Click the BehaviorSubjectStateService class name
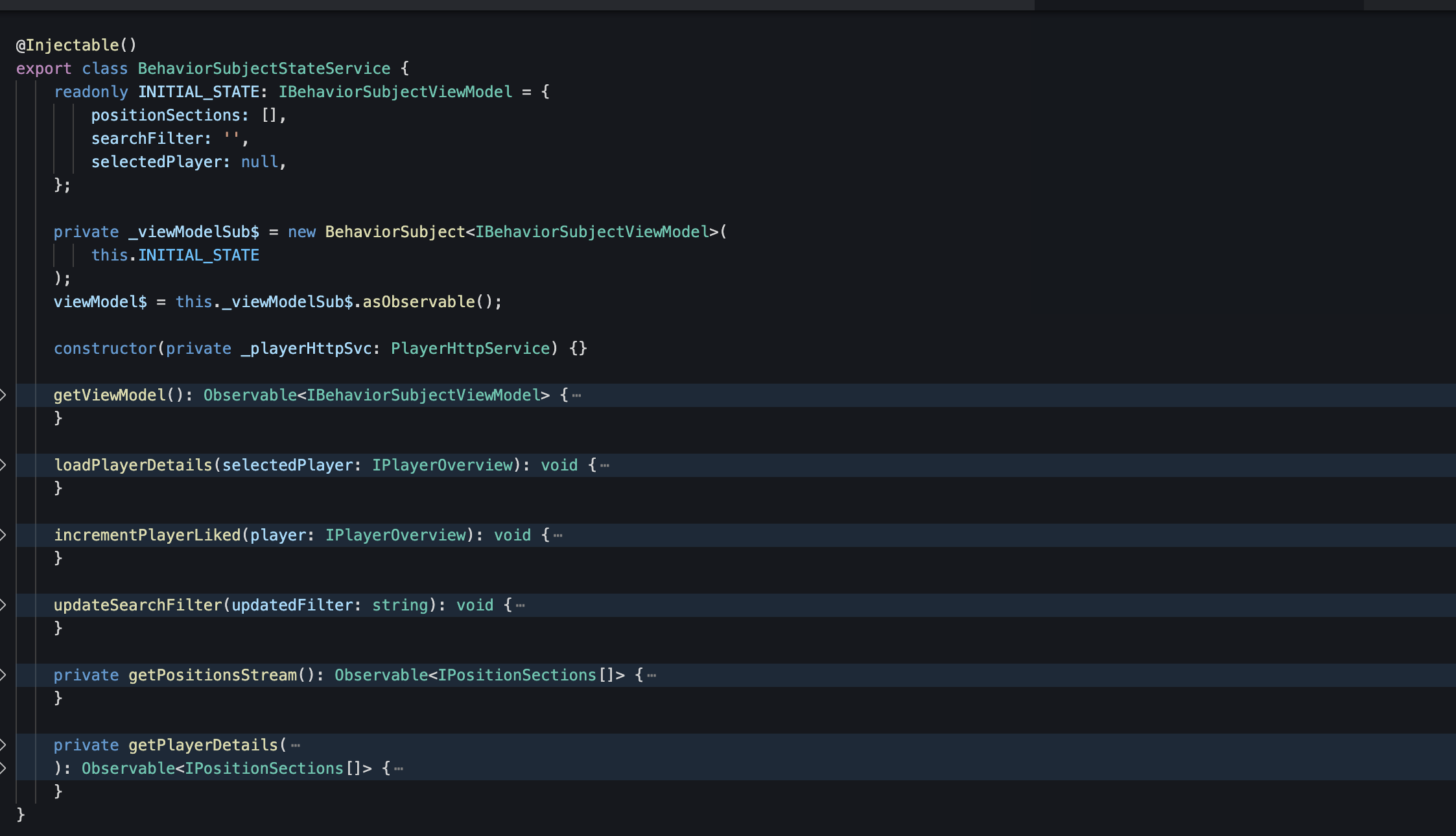Screen dimensions: 1456x836 click(x=264, y=68)
